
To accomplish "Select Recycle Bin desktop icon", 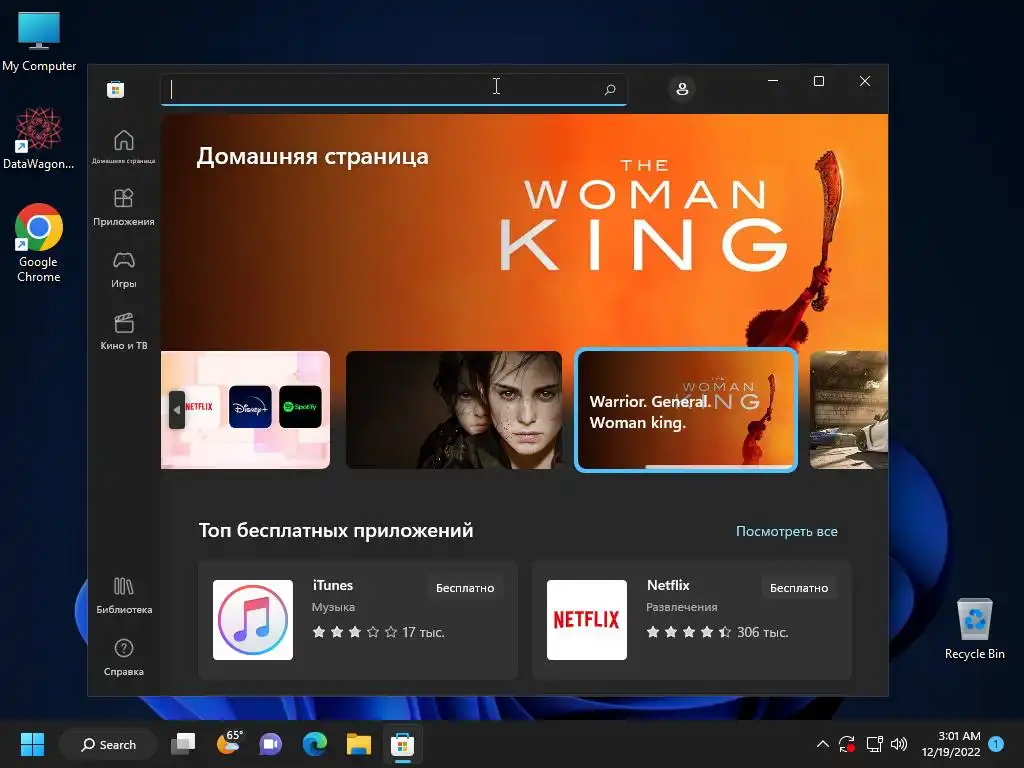I will click(974, 629).
